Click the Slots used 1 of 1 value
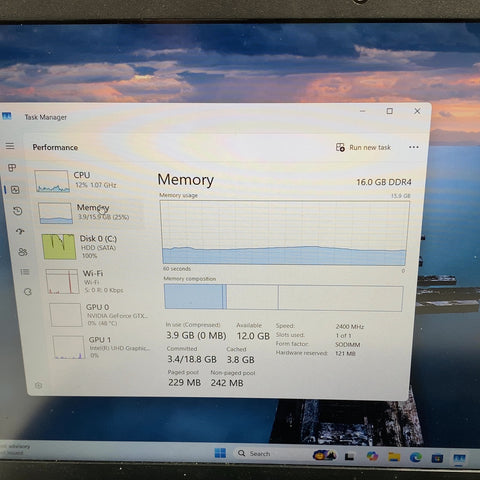The height and width of the screenshot is (480, 480). pos(343,335)
